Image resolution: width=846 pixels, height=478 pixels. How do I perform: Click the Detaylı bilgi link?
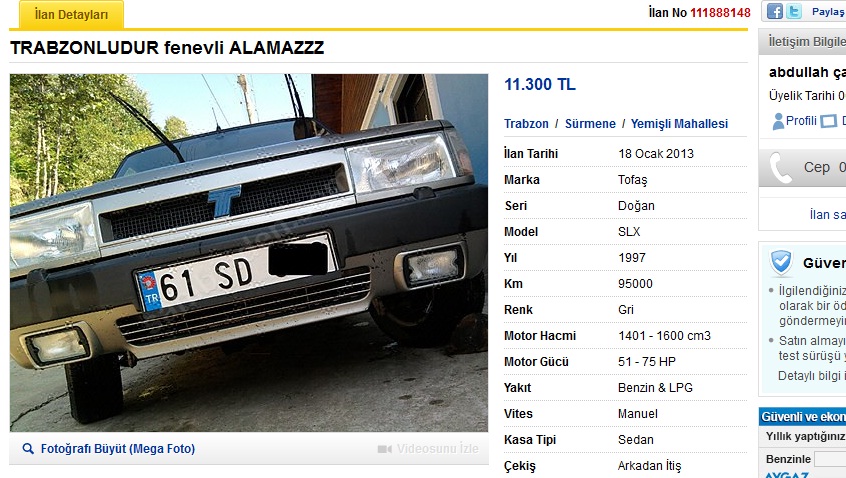click(x=811, y=375)
